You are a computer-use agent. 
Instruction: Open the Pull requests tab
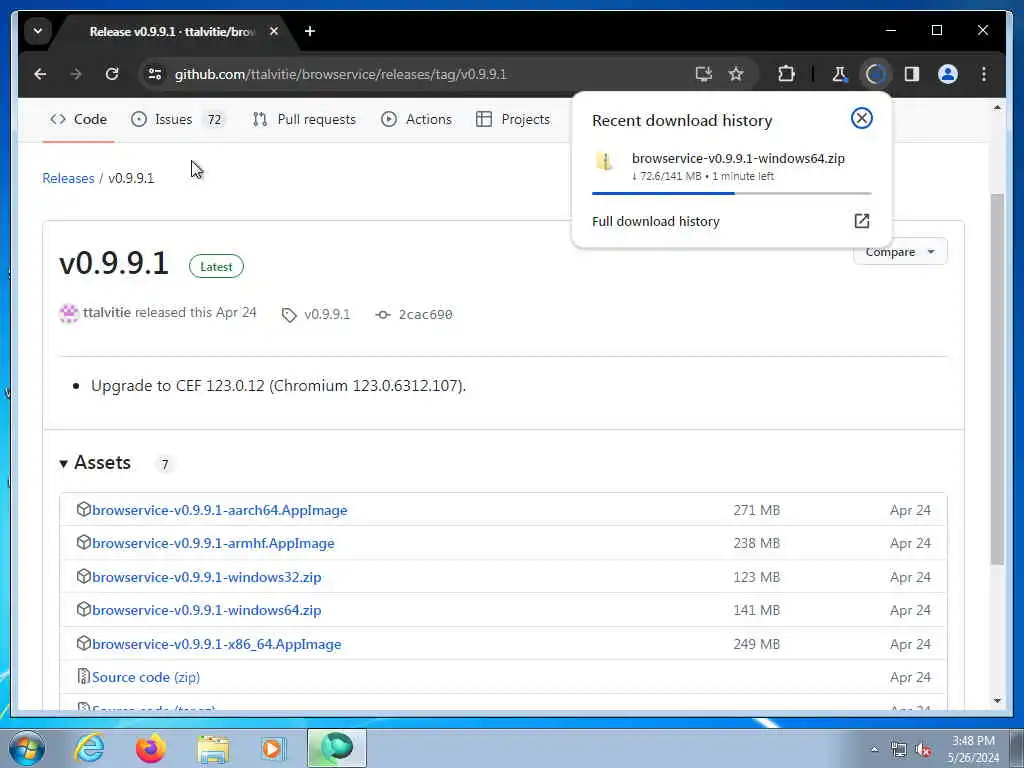(x=304, y=120)
